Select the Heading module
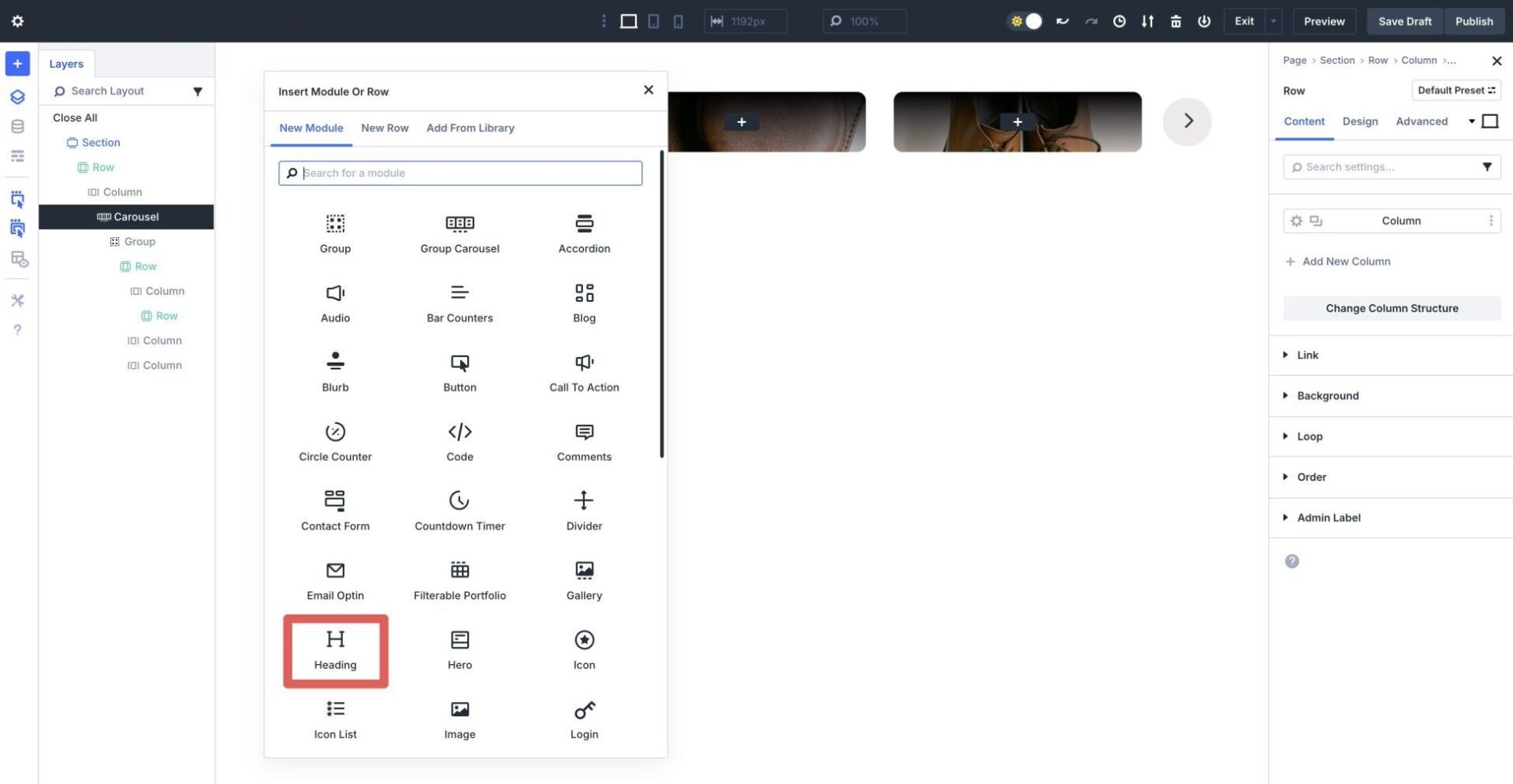The image size is (1513, 784). [x=335, y=650]
